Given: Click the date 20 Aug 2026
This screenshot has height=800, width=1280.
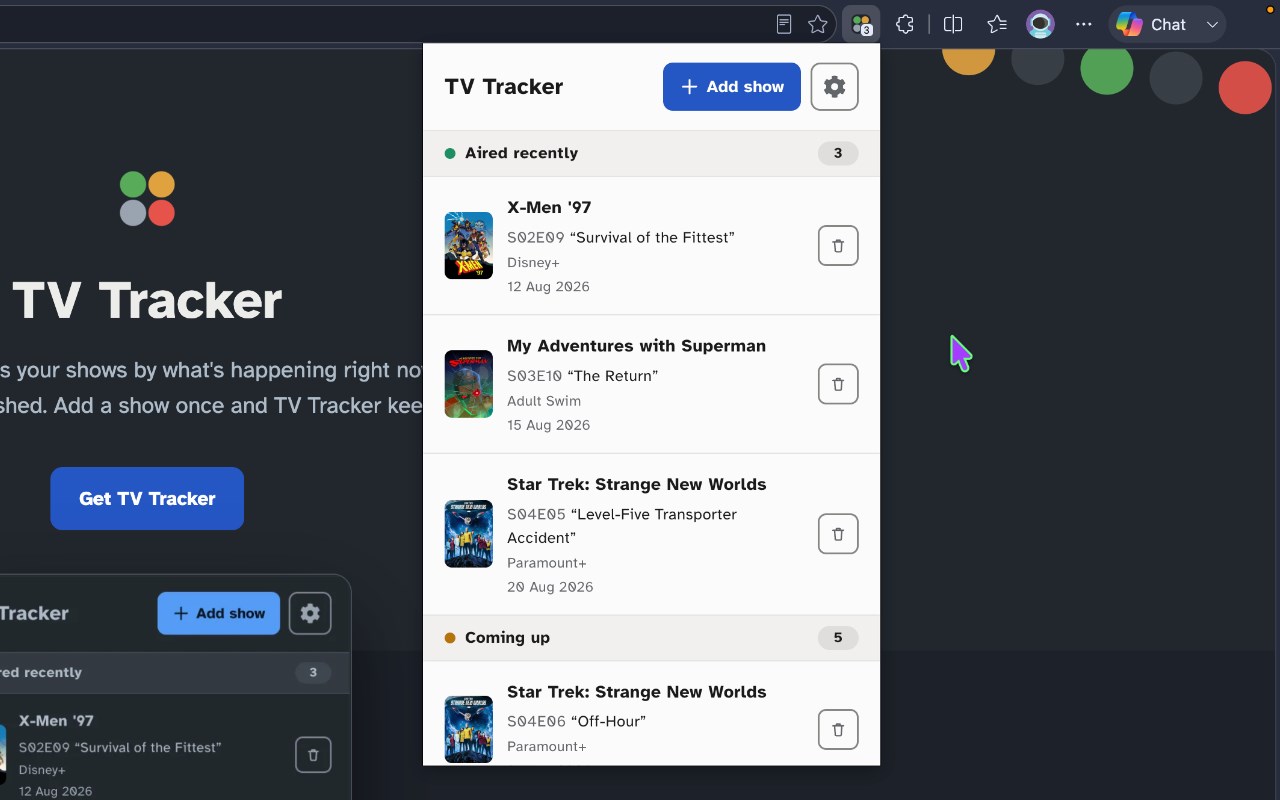Looking at the screenshot, I should [x=550, y=587].
